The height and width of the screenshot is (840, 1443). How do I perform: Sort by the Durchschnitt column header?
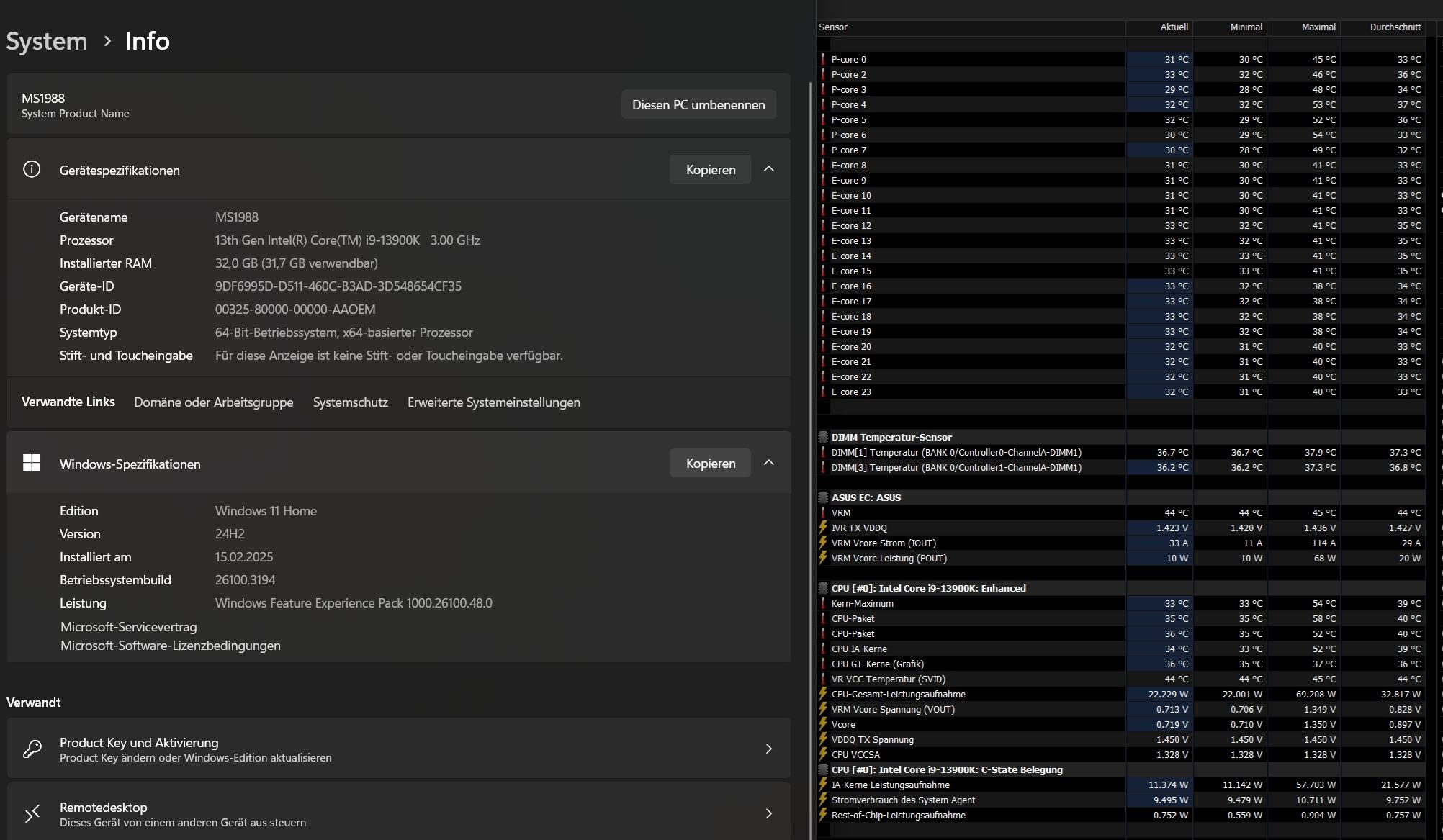(x=1383, y=27)
